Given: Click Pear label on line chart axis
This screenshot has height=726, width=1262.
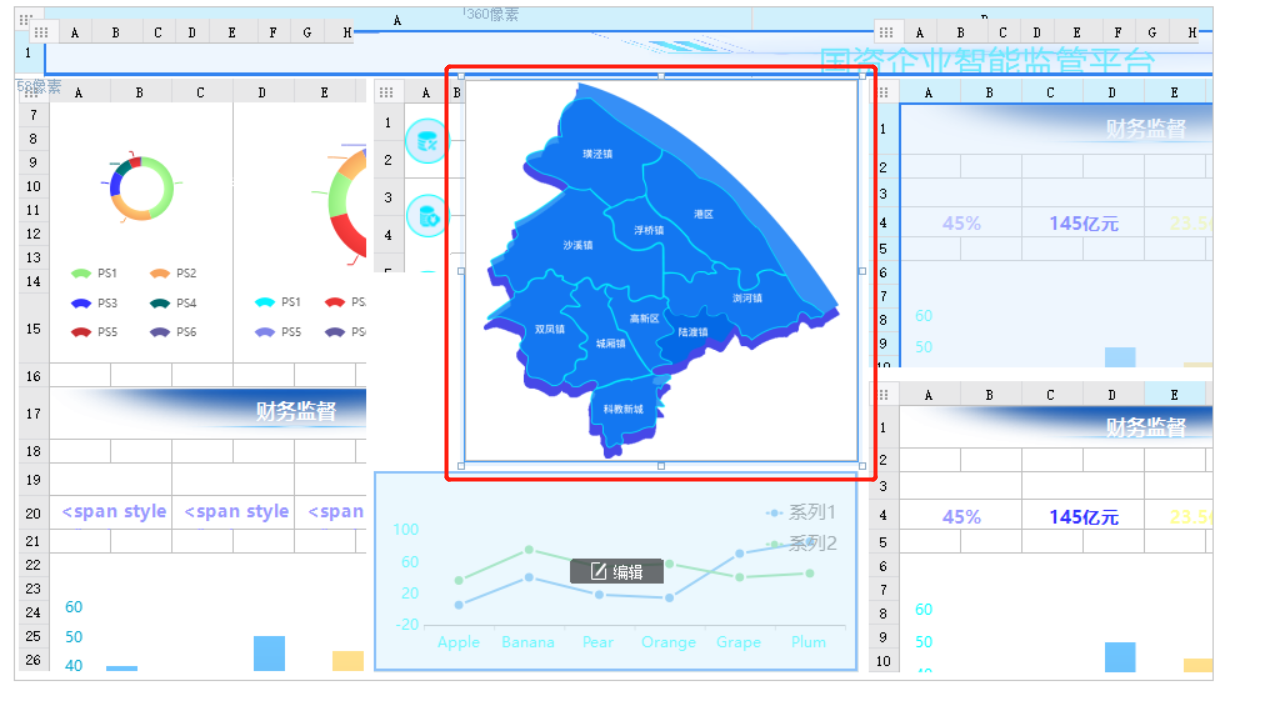Looking at the screenshot, I should click(x=598, y=642).
